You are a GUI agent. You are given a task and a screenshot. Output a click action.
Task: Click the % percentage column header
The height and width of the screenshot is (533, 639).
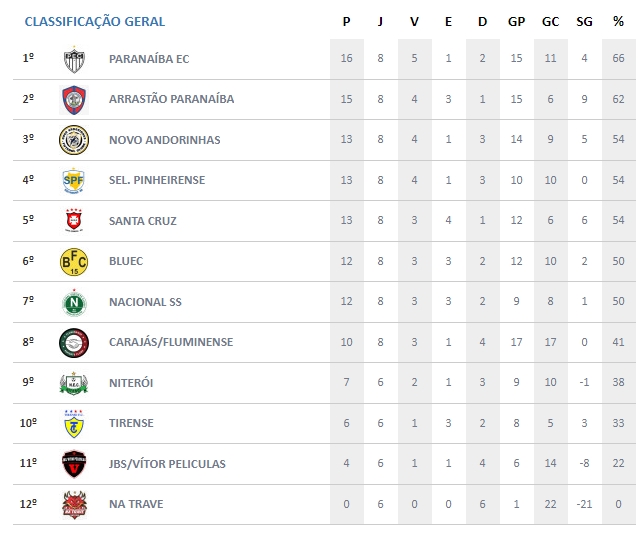[618, 21]
